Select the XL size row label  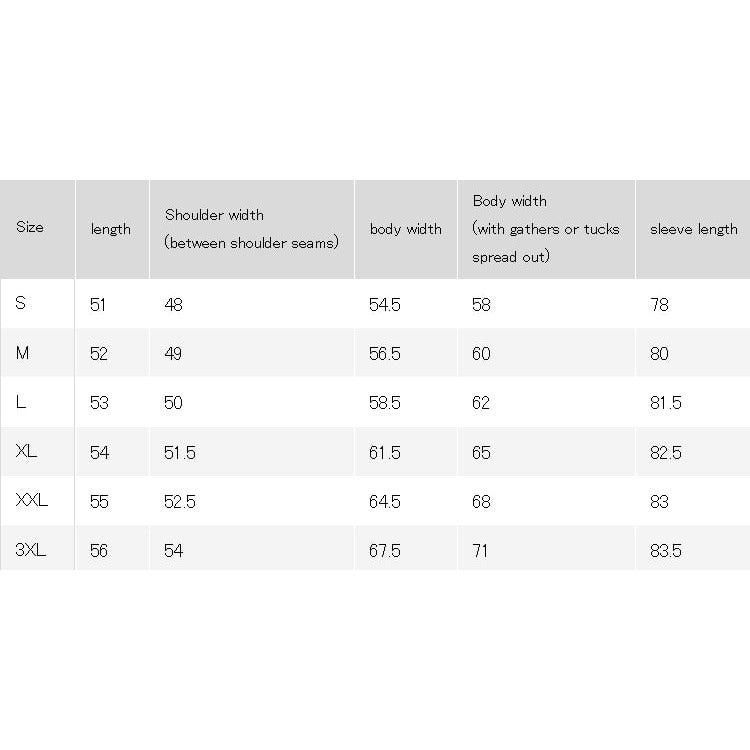pos(26,451)
